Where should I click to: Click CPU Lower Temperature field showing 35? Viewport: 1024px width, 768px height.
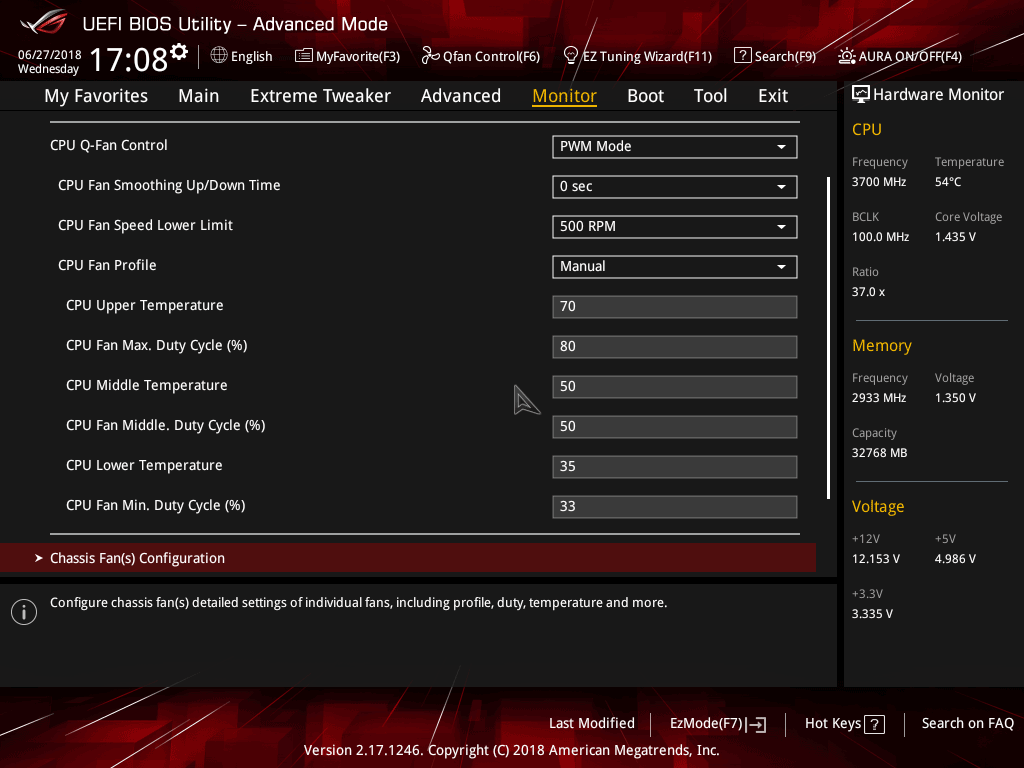[675, 467]
